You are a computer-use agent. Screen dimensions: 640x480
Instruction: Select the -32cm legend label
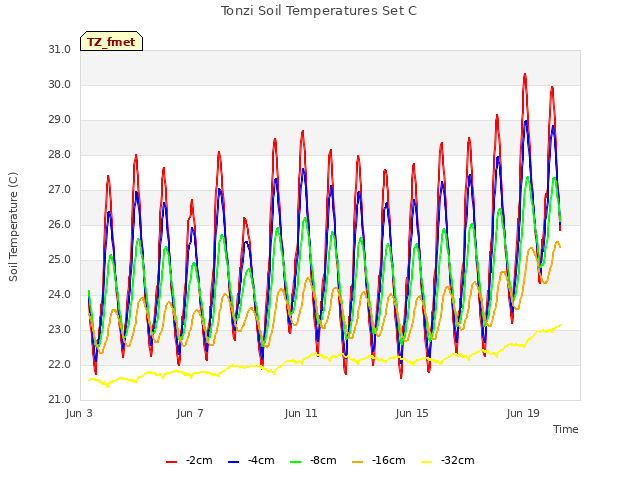[x=458, y=460]
